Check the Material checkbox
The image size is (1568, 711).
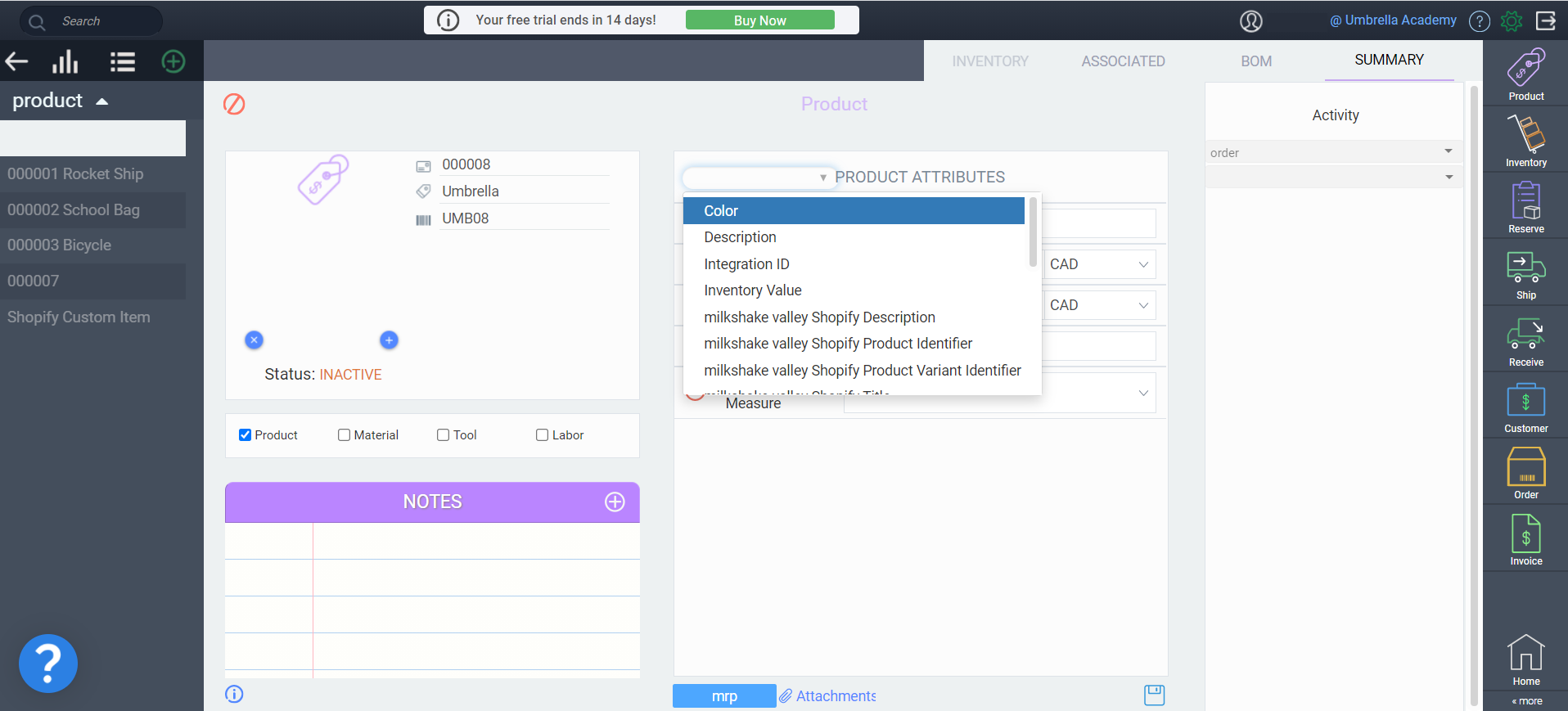pos(344,434)
